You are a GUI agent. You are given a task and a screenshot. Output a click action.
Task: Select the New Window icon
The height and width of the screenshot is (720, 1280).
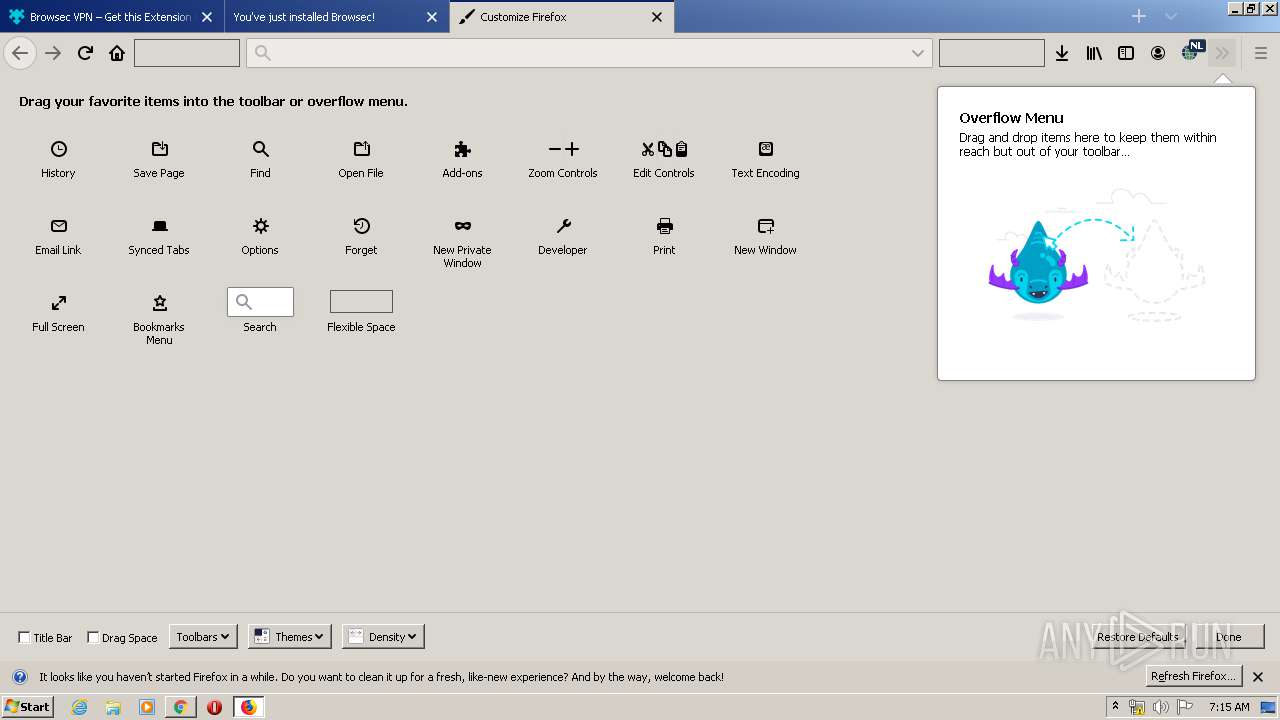(x=766, y=226)
